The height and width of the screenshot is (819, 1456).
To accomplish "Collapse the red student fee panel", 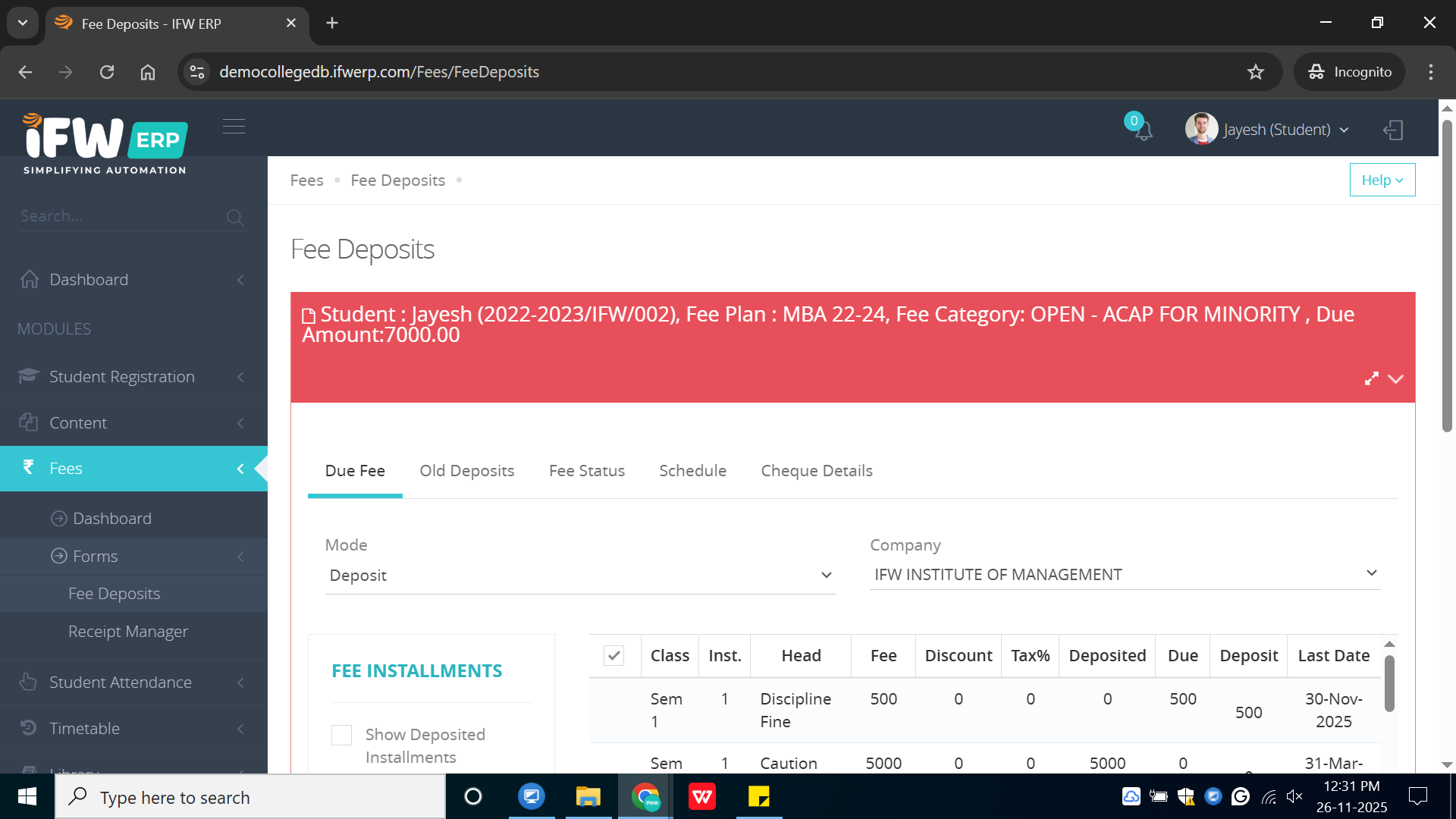I will pos(1395,378).
